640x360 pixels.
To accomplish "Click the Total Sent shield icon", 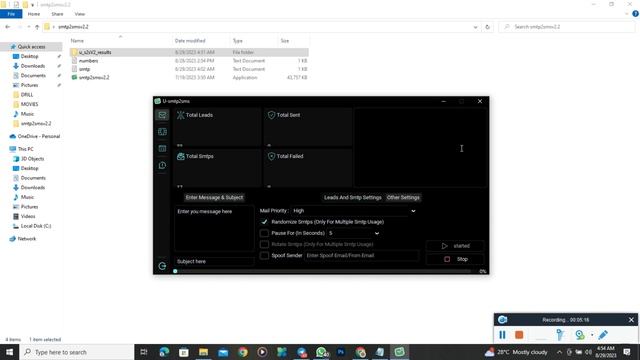I will pyautogui.click(x=271, y=115).
